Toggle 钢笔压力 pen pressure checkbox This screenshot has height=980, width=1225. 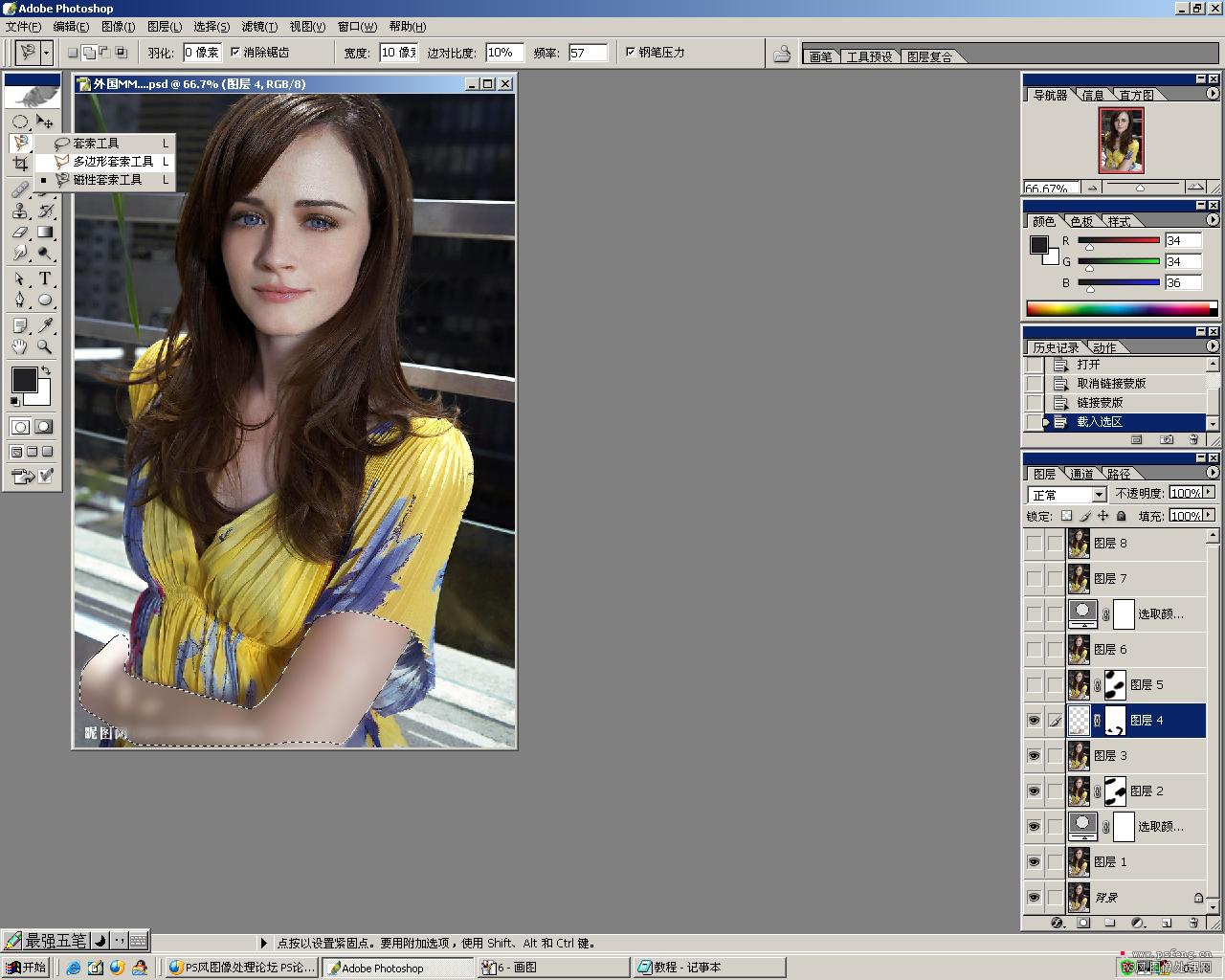point(631,53)
